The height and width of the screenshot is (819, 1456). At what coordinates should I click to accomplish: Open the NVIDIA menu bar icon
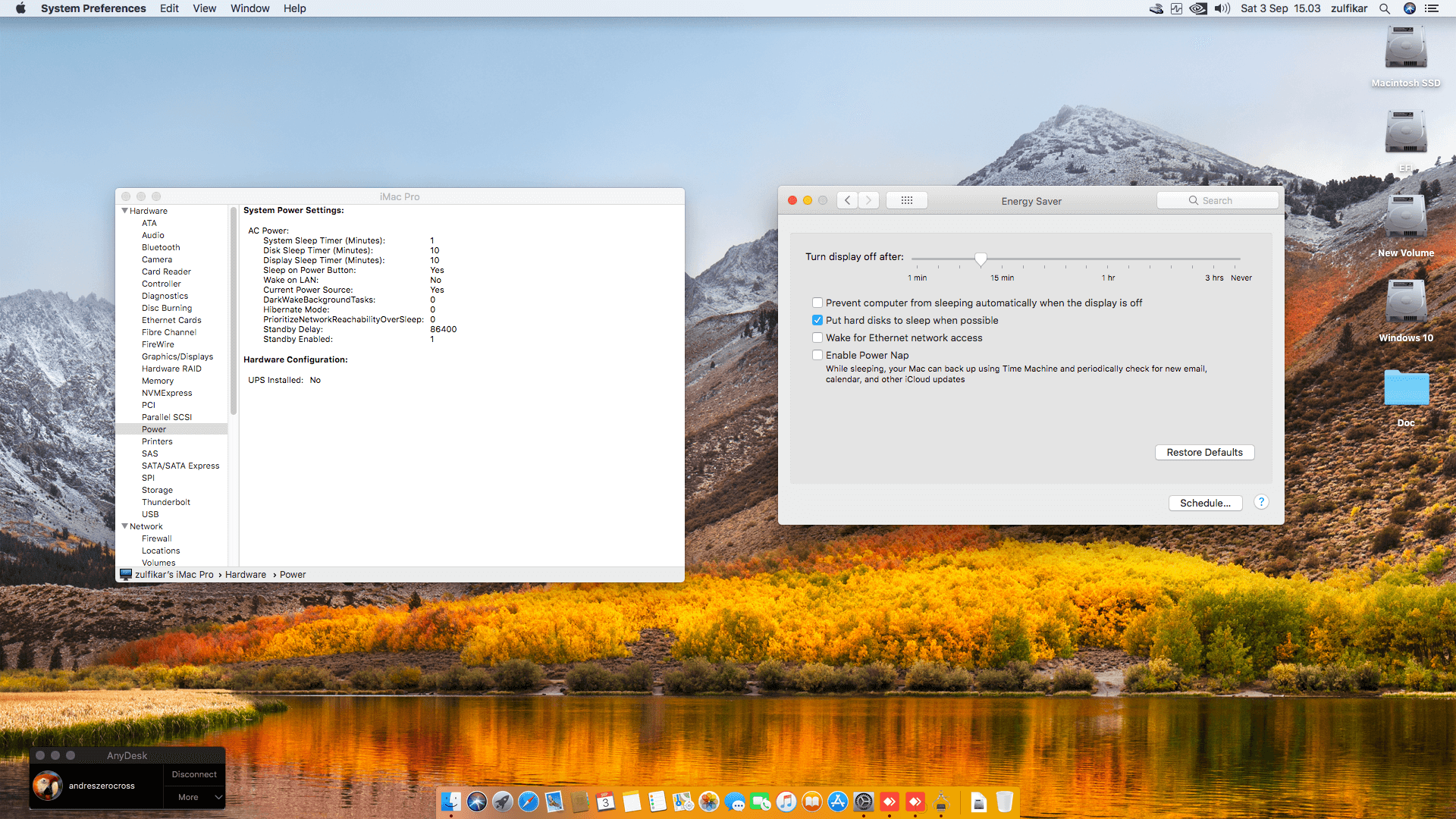pos(1198,8)
